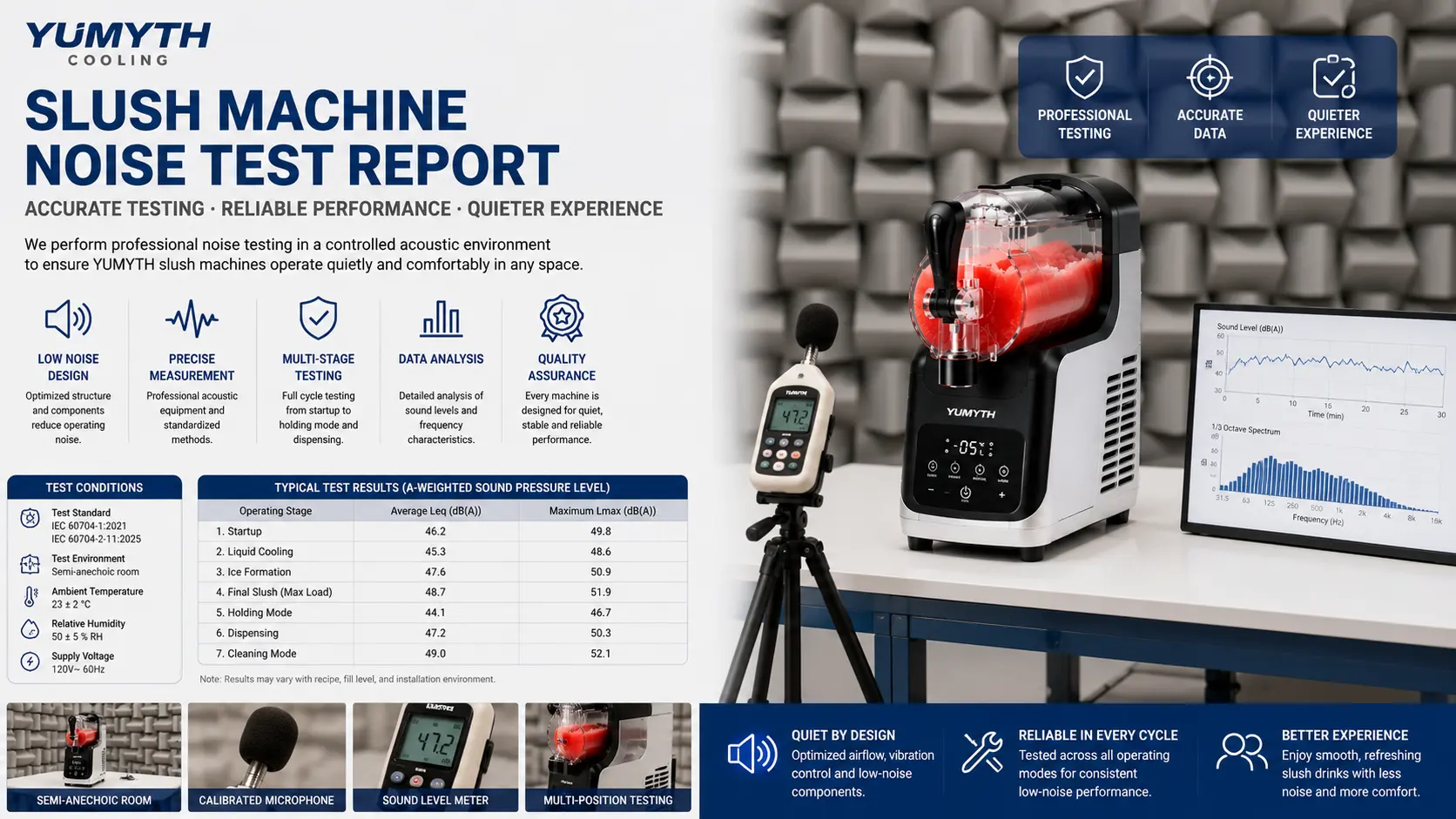
Task: Open the Data Analysis bar chart icon
Action: [x=441, y=319]
